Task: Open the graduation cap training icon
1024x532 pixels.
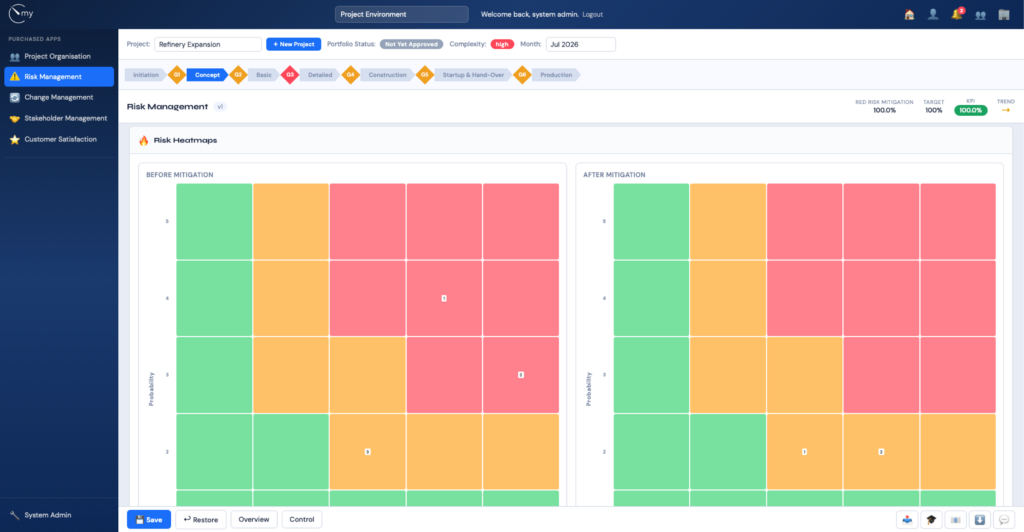Action: click(x=931, y=520)
